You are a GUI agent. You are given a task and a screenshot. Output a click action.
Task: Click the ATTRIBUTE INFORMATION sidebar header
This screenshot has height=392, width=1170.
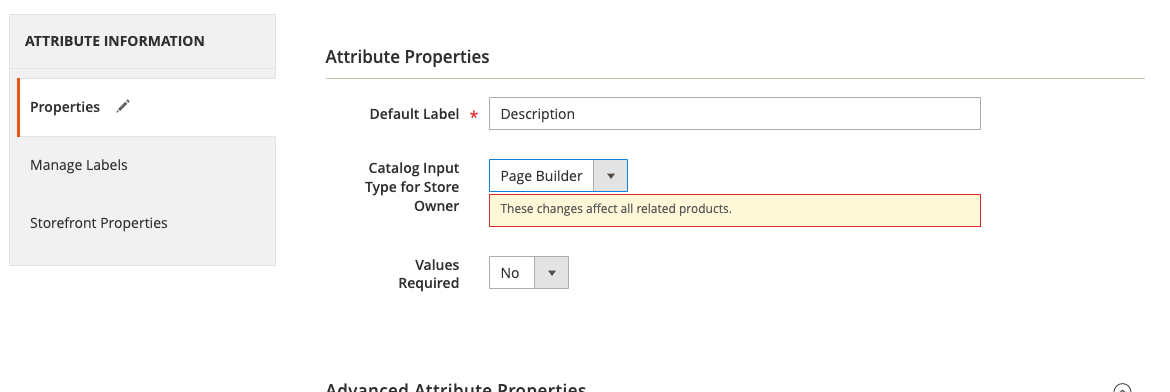coord(114,41)
